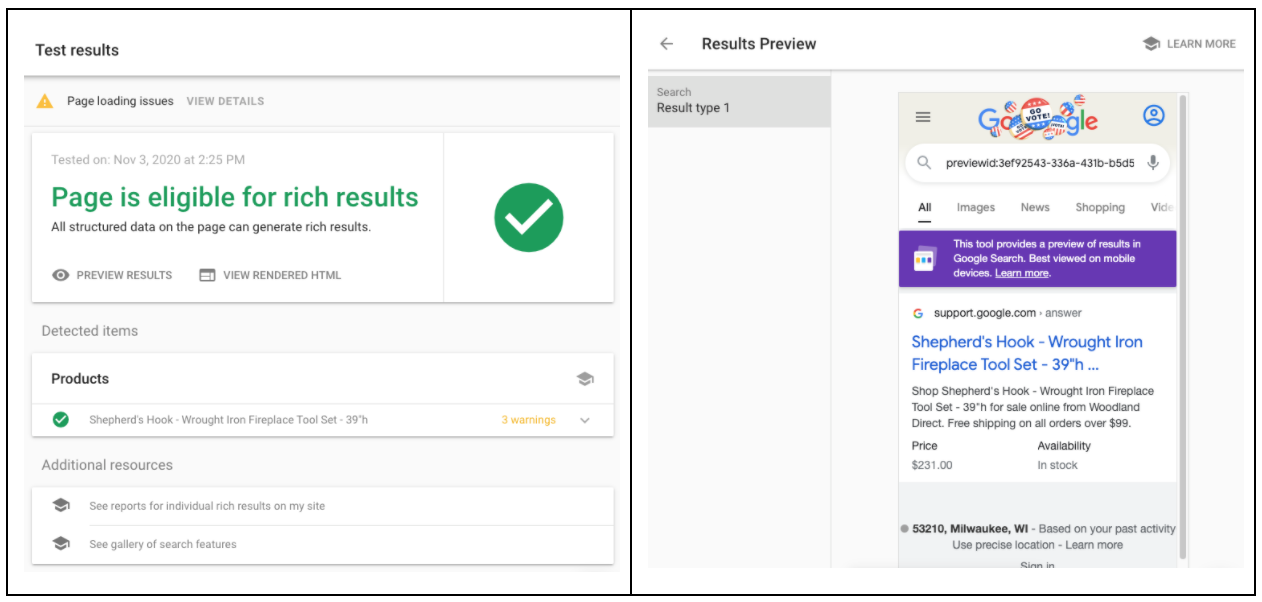Screen dimensions: 1262x602
Task: Switch to the Shopping search tab
Action: pos(1100,208)
